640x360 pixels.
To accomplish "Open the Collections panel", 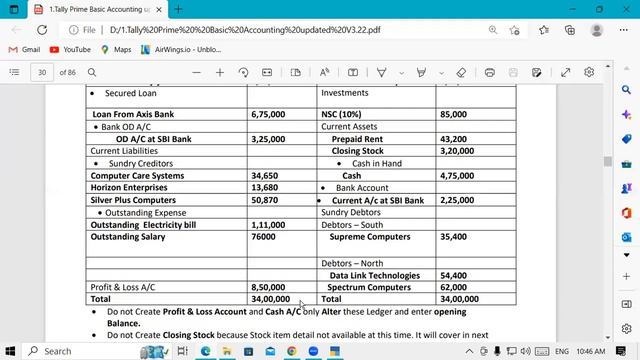I will (570, 30).
